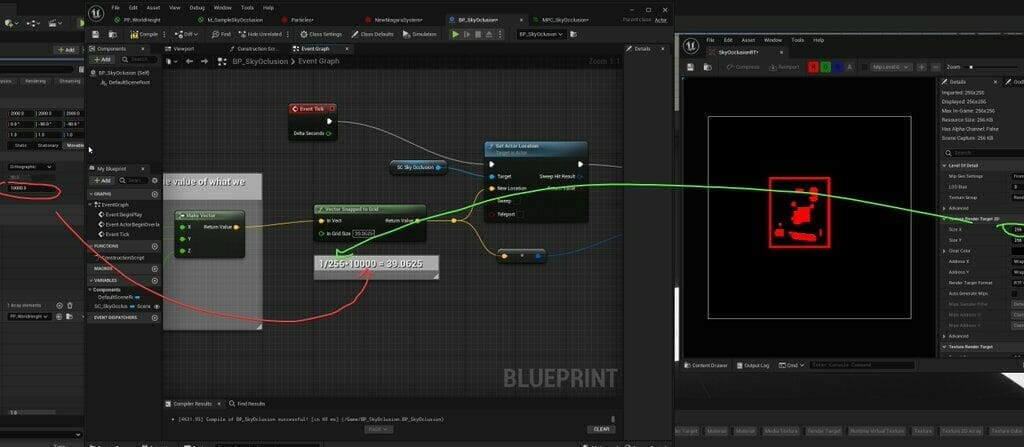Click the Add component button

(104, 60)
